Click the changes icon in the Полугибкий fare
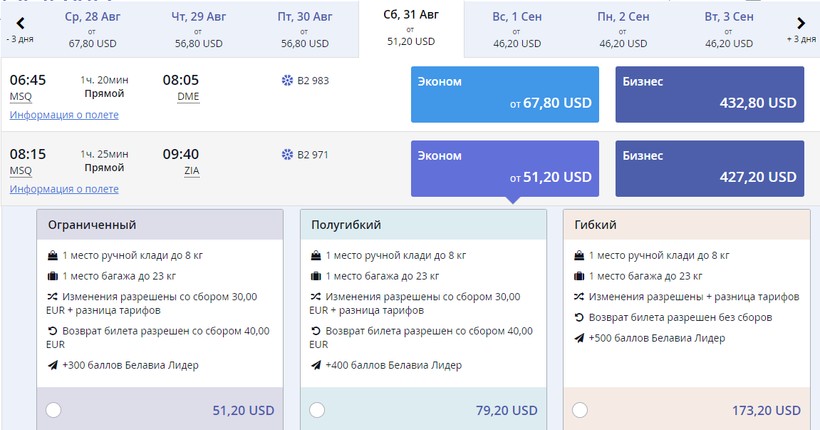Image resolution: width=820 pixels, height=430 pixels. click(316, 297)
